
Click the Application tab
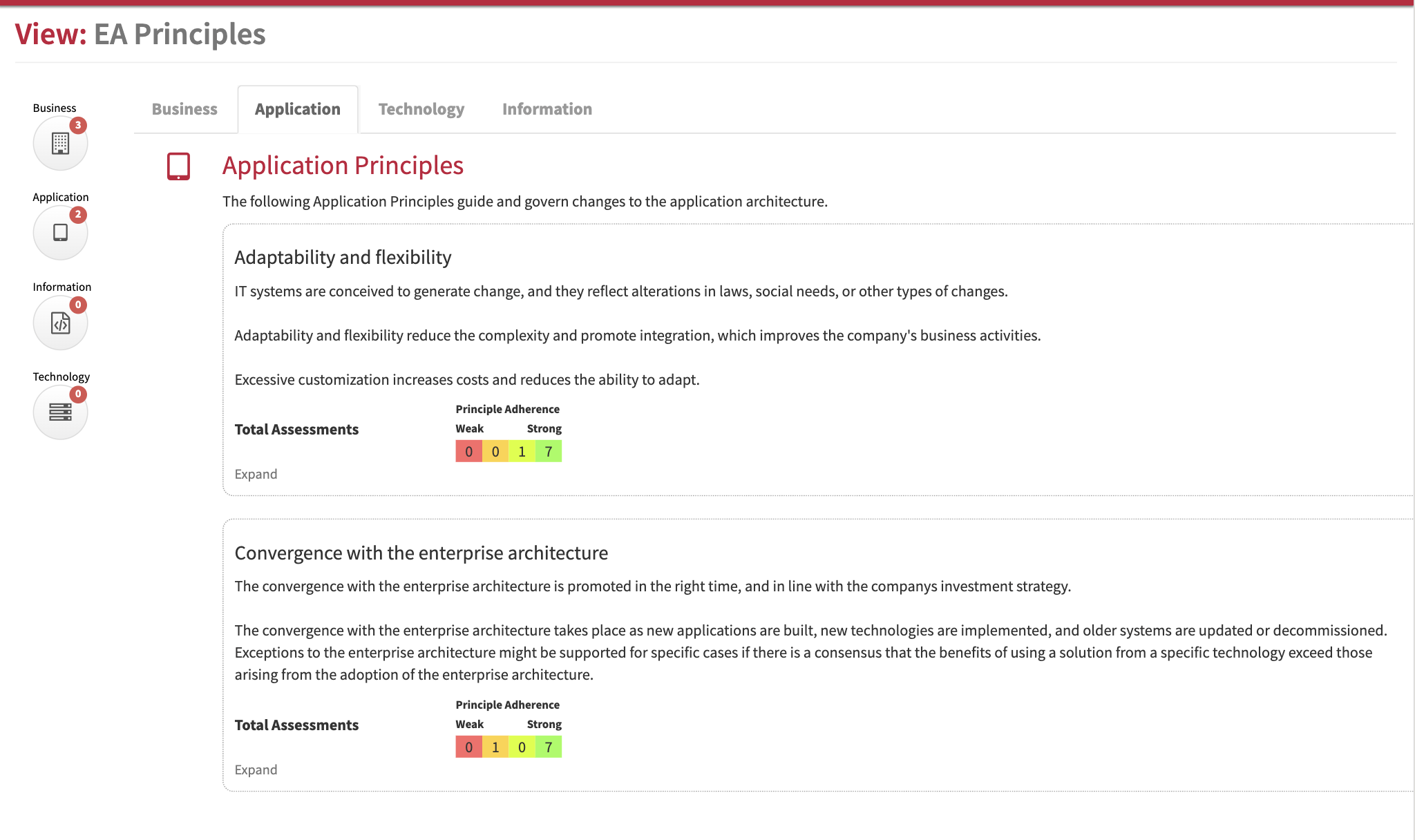pyautogui.click(x=297, y=109)
